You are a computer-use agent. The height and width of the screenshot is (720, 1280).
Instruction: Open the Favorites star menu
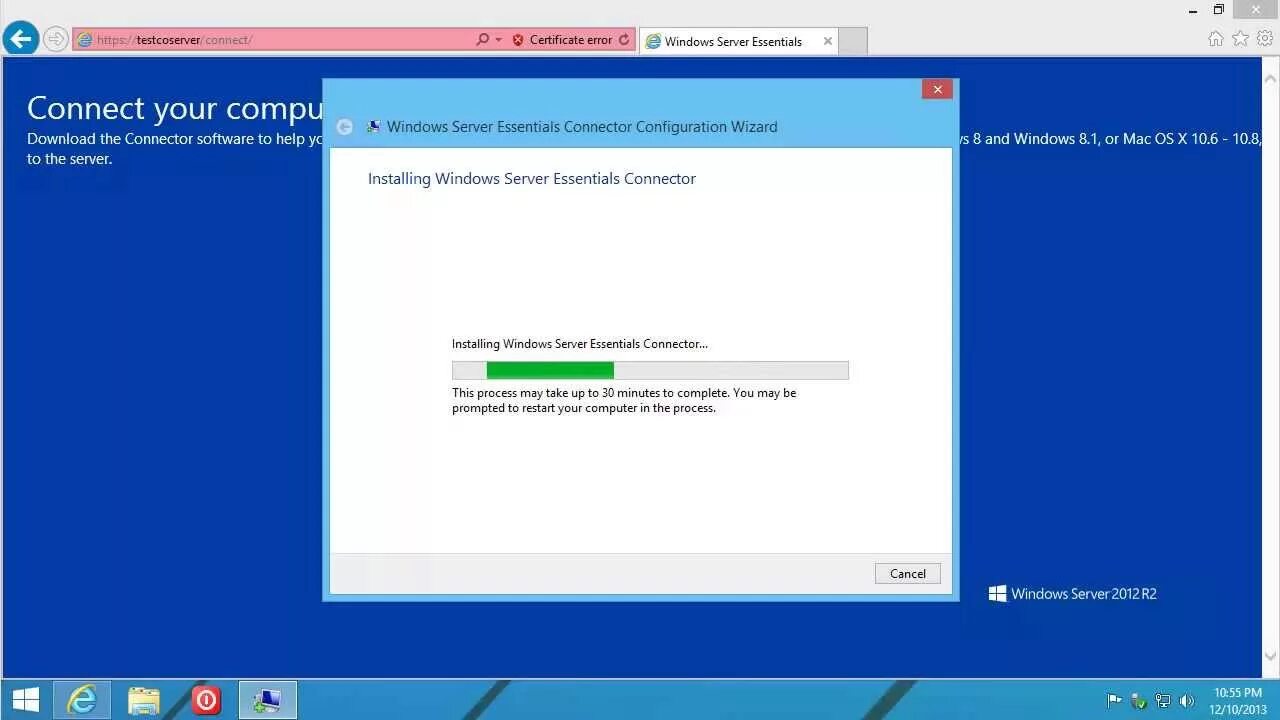click(x=1240, y=39)
